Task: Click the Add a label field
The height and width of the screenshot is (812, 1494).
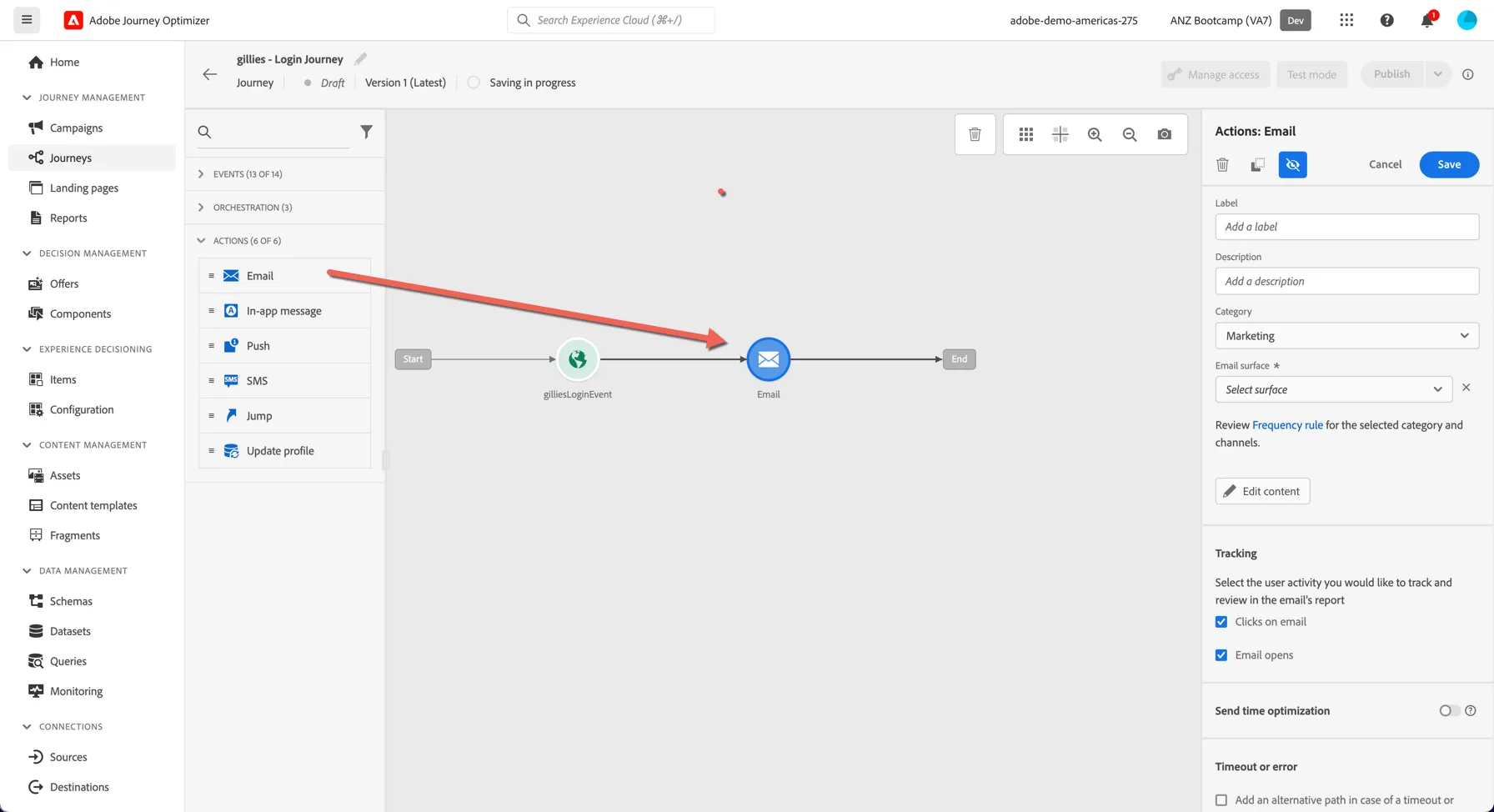Action: tap(1347, 227)
